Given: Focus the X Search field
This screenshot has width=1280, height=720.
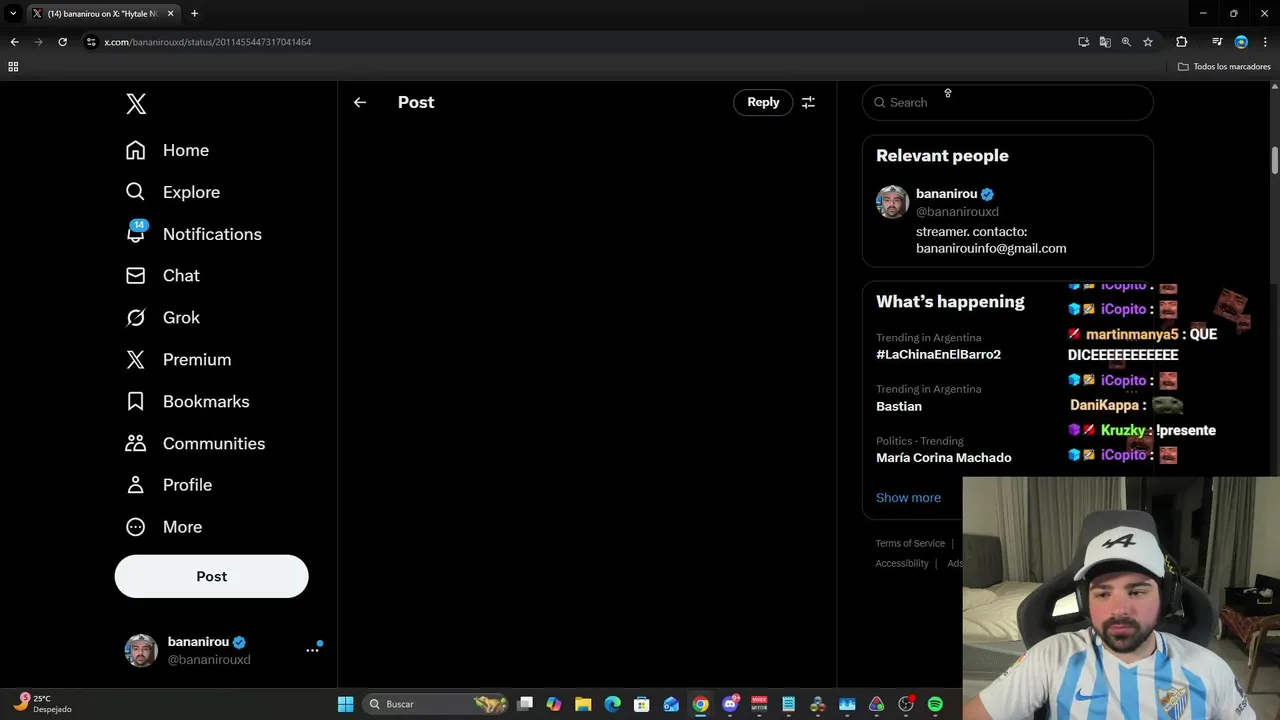Looking at the screenshot, I should [1007, 102].
